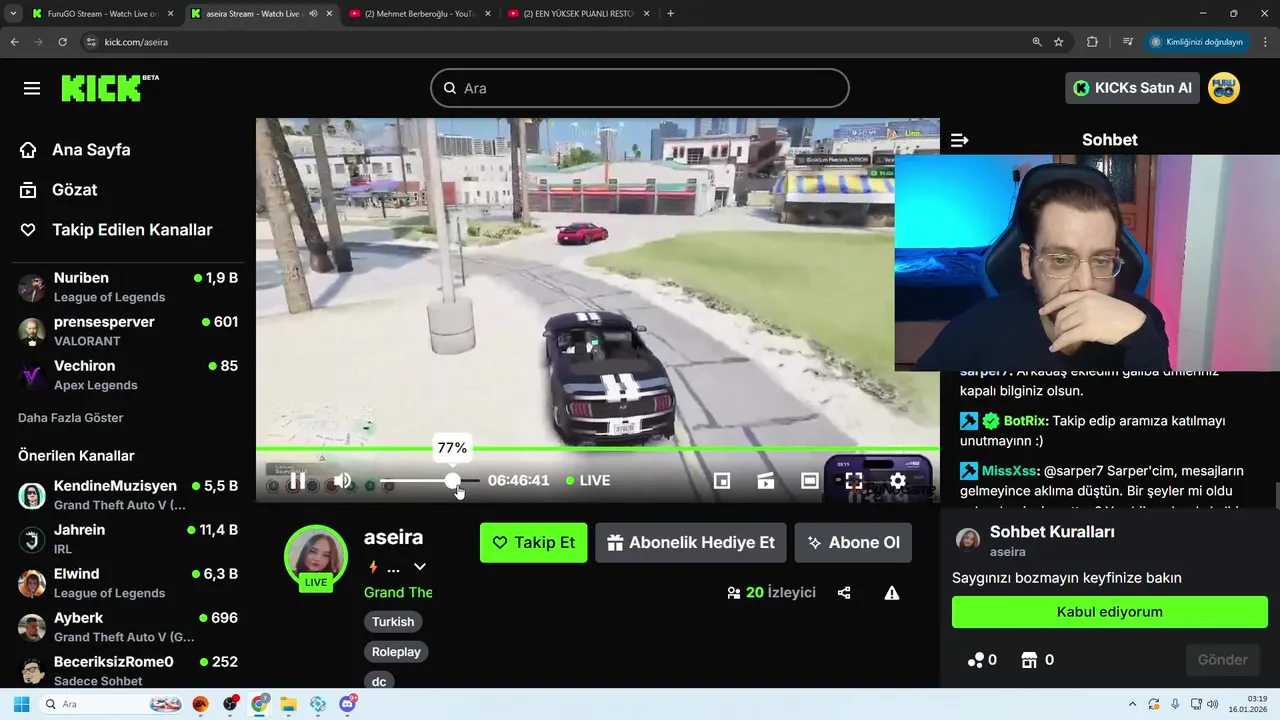The width and height of the screenshot is (1280, 720).
Task: Enable mini player mode icon
Action: click(722, 481)
